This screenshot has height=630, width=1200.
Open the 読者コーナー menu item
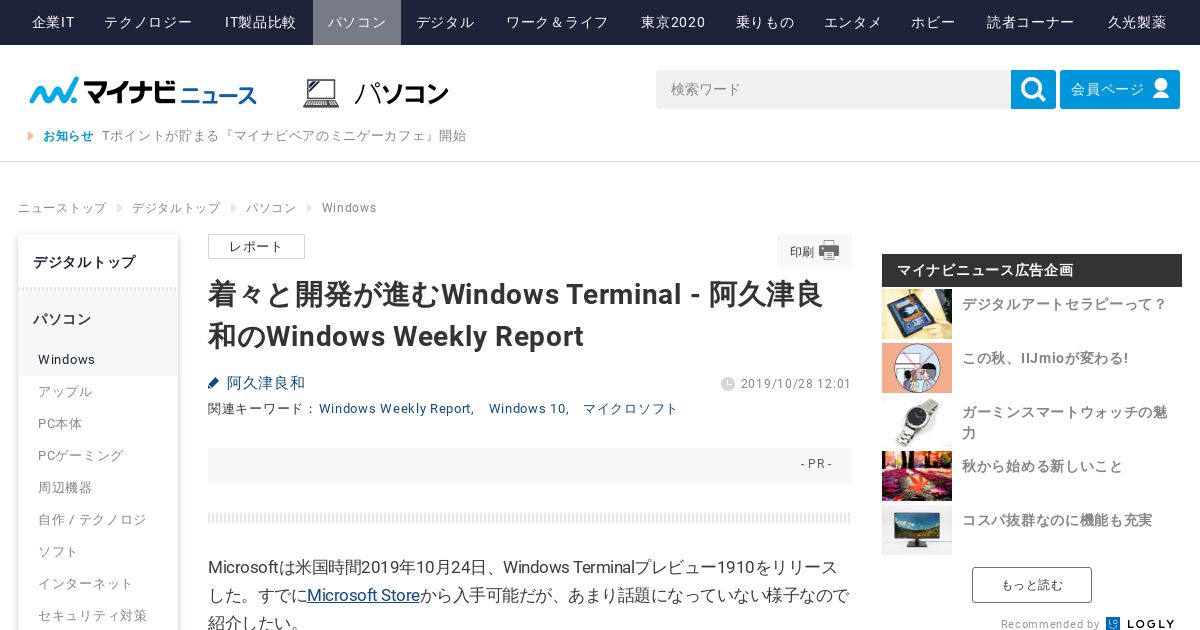point(1030,22)
